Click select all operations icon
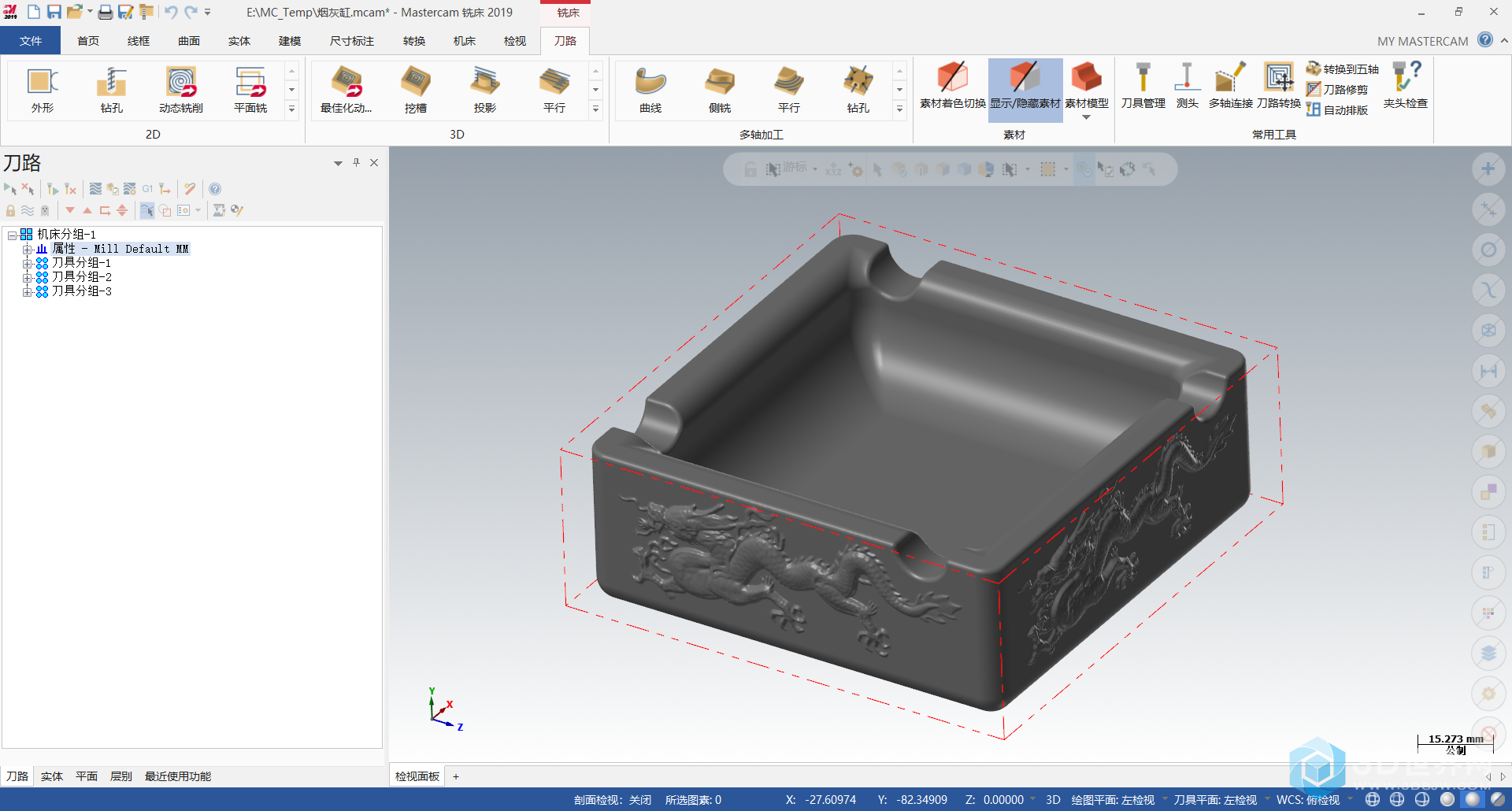Screen dimensions: 1512x811 [10, 189]
